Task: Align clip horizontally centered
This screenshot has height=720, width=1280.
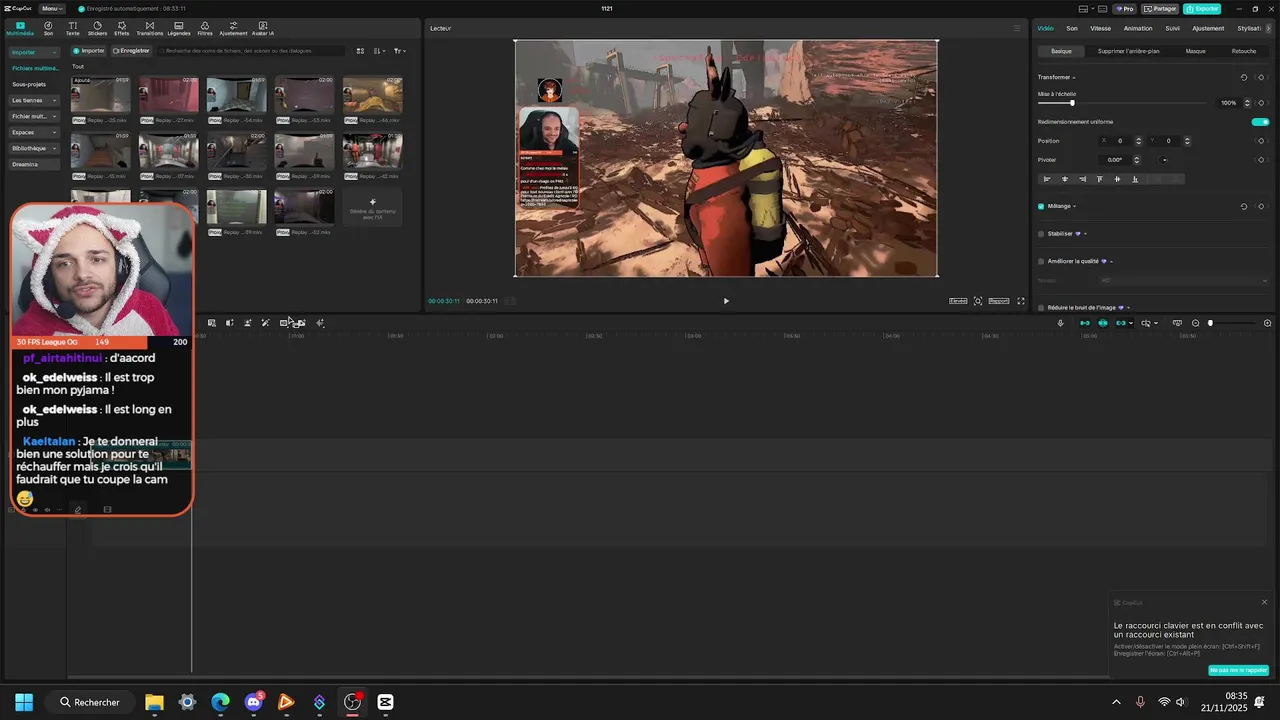Action: coord(1064,179)
